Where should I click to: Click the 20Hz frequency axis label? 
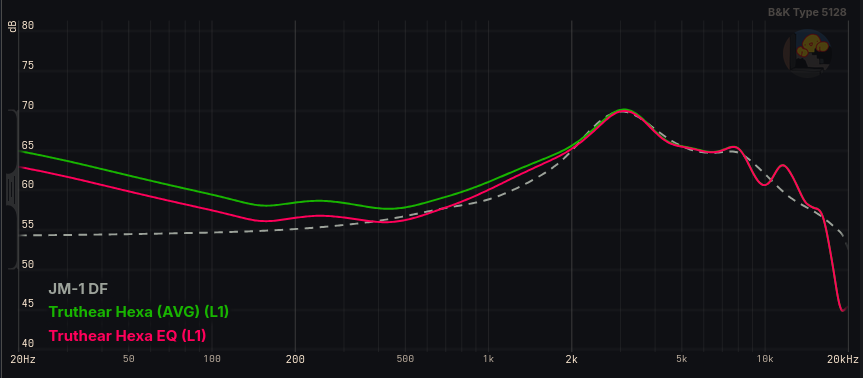coord(23,359)
